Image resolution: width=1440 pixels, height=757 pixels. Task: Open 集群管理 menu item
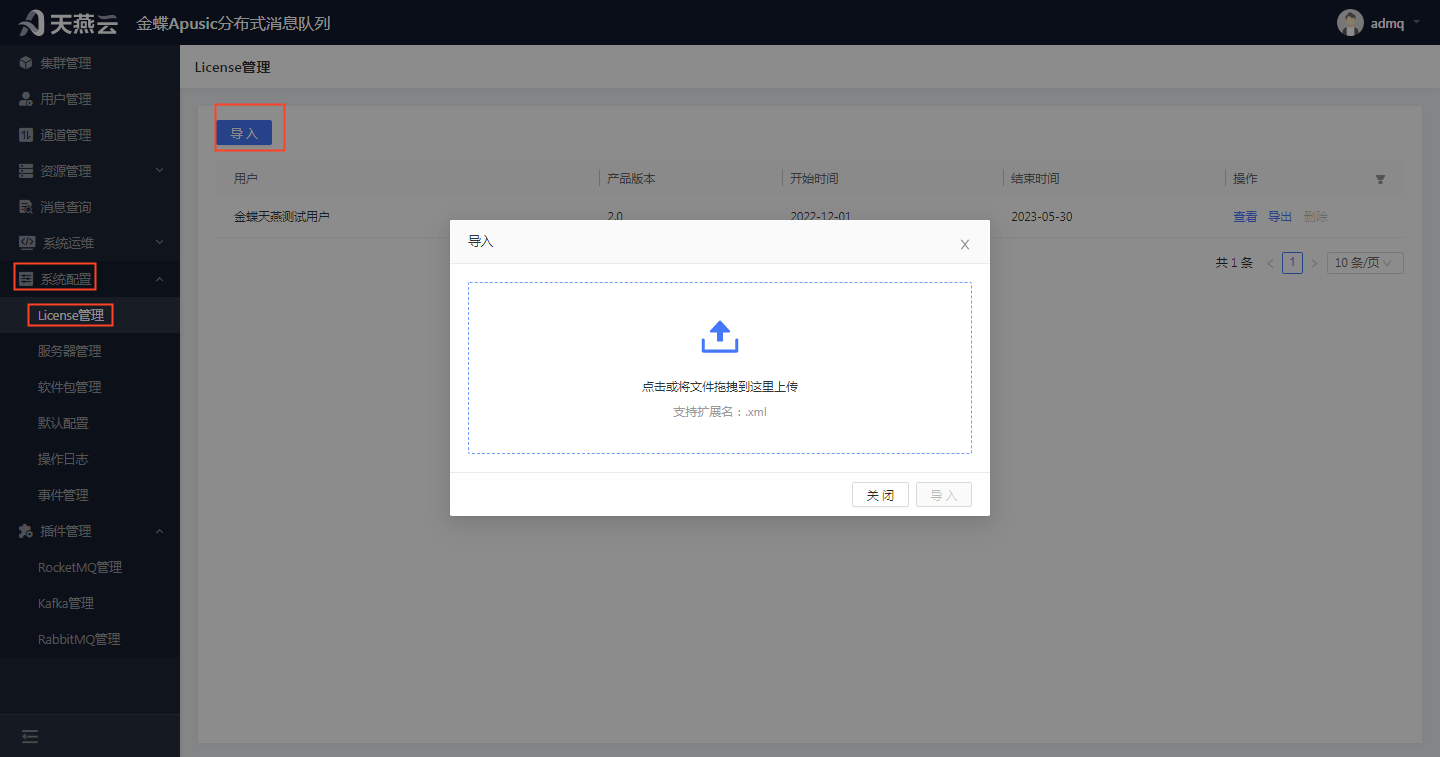point(90,63)
